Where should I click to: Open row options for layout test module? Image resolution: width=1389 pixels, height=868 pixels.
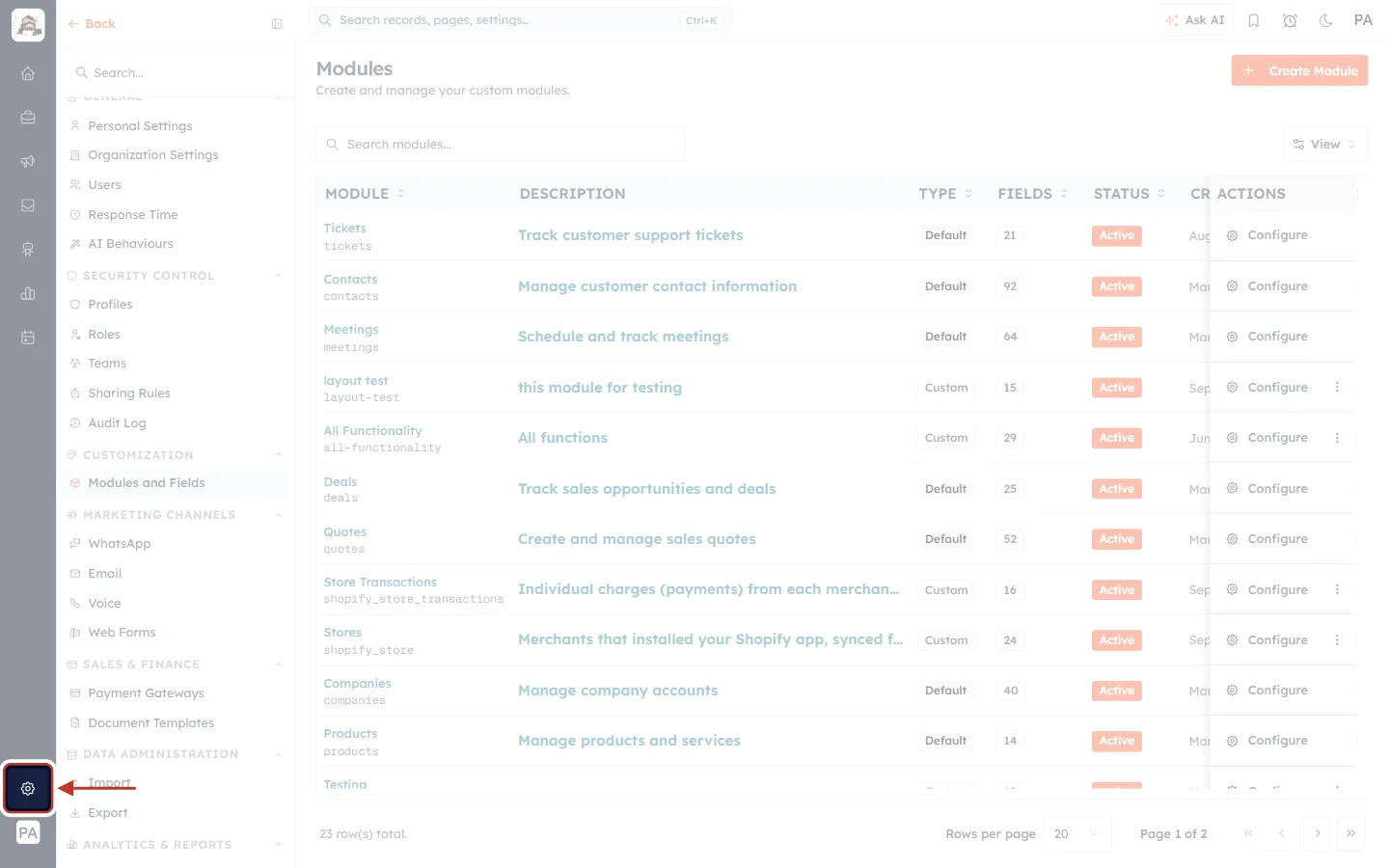coord(1337,388)
